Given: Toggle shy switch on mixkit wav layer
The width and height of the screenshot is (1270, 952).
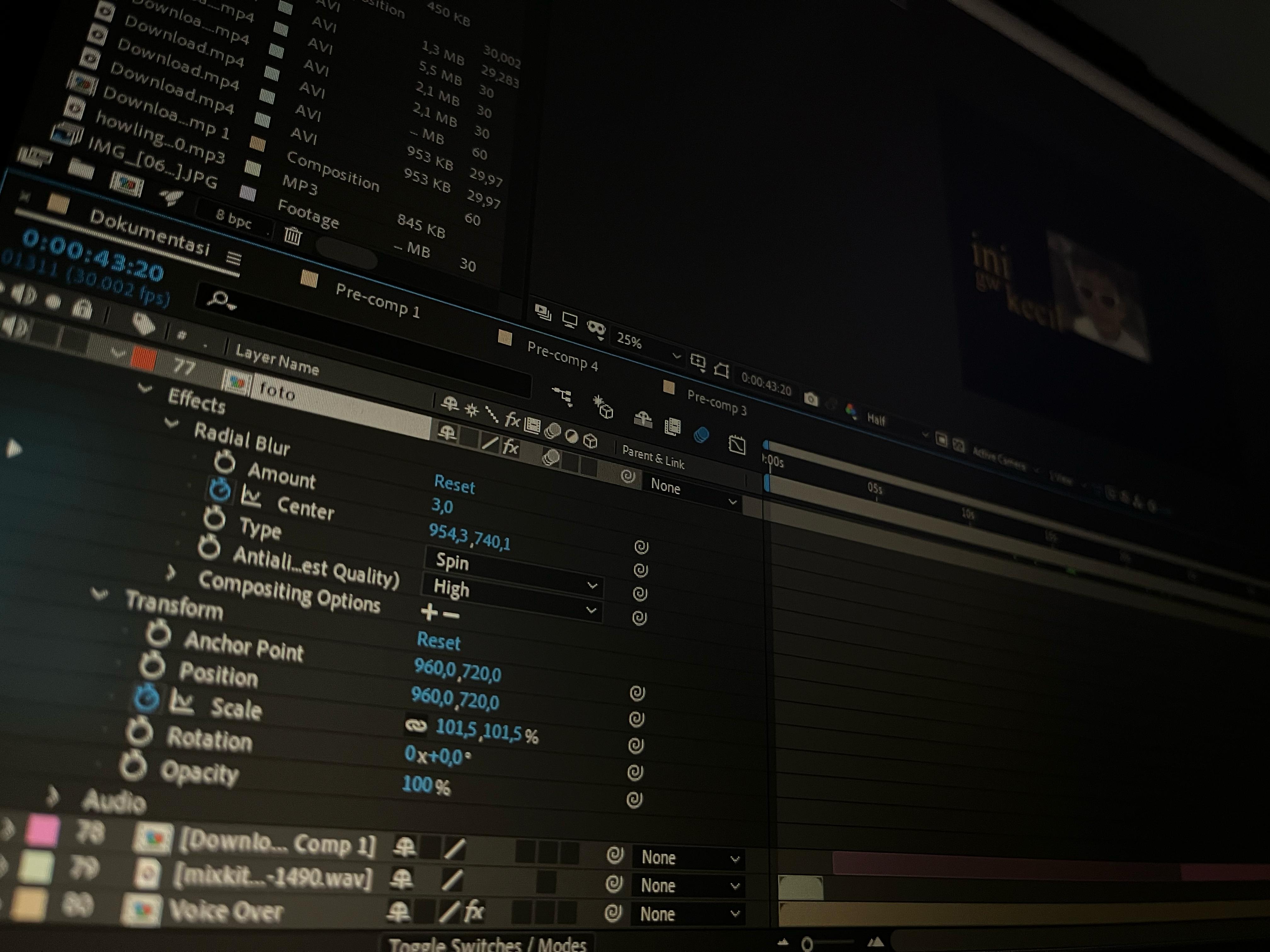Looking at the screenshot, I should coord(401,879).
